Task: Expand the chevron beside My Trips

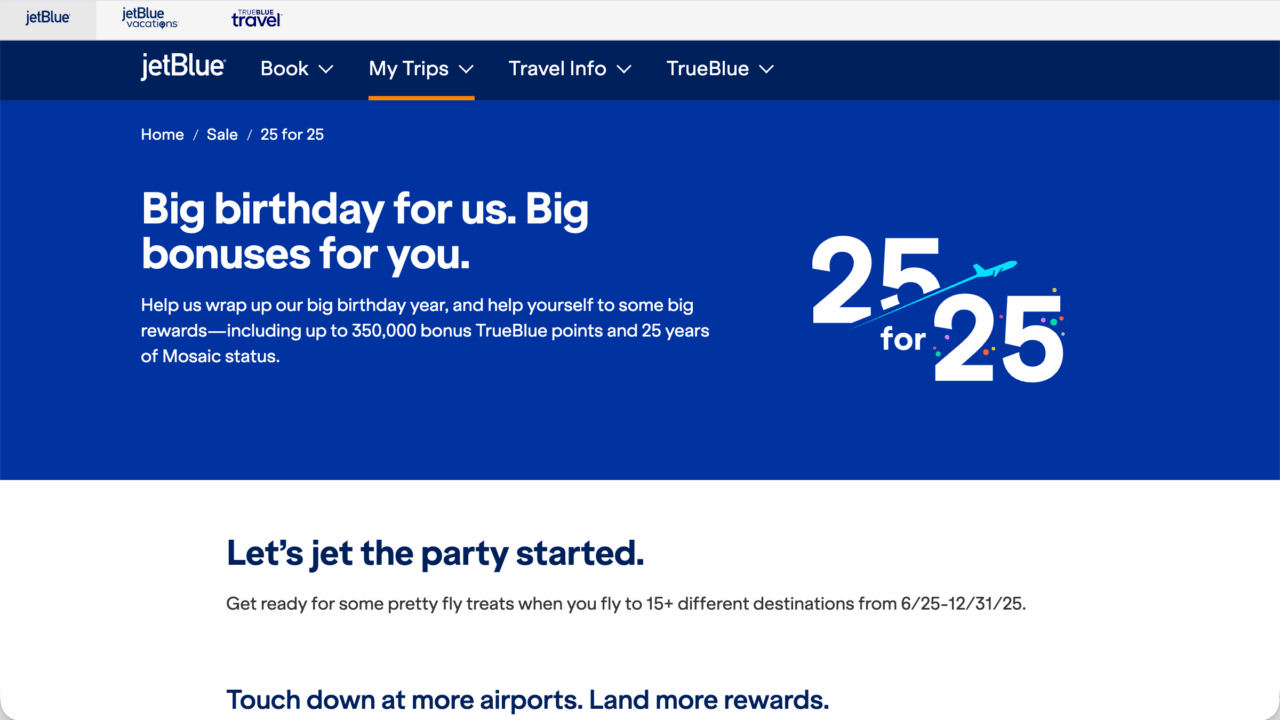Action: (x=466, y=69)
